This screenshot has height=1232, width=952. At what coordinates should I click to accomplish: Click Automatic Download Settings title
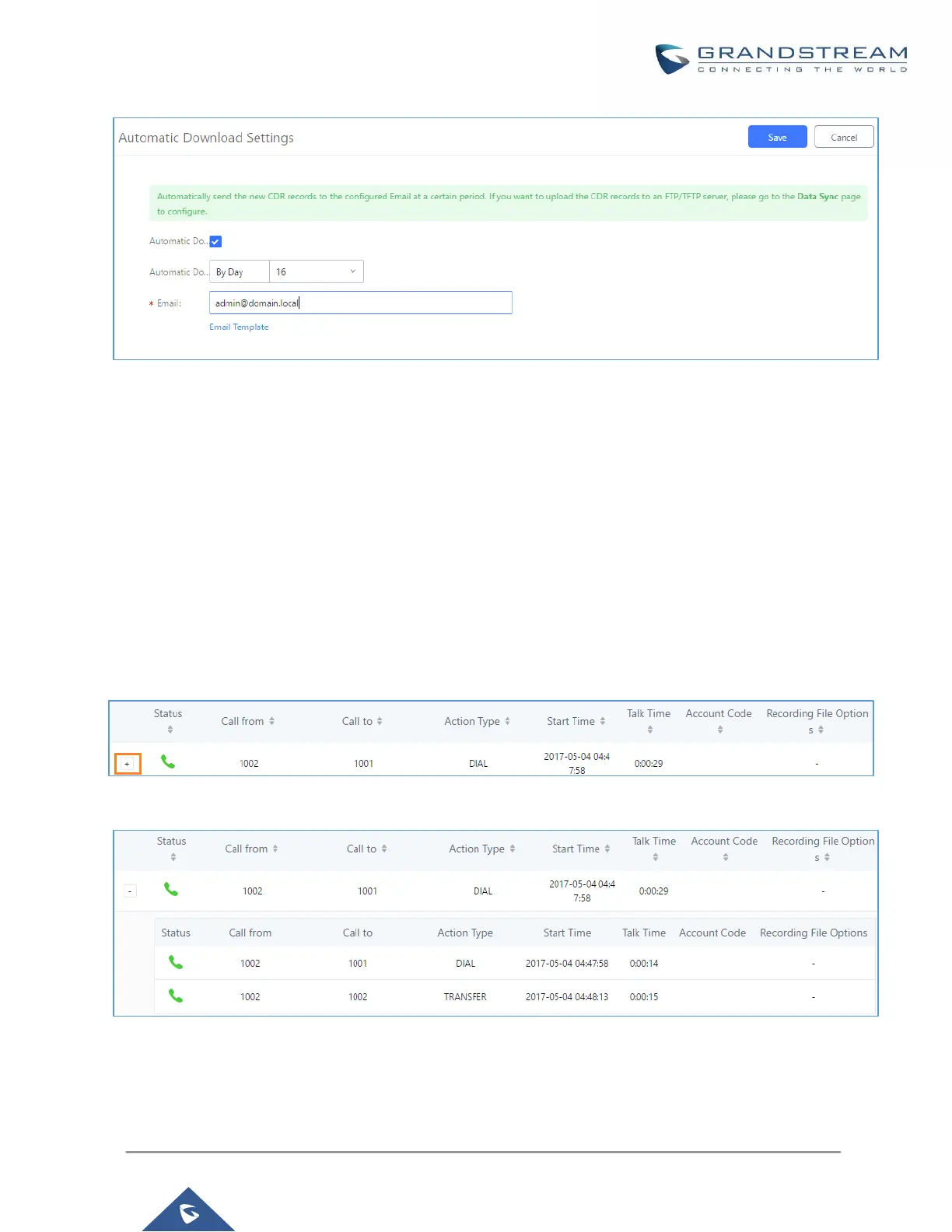[206, 138]
